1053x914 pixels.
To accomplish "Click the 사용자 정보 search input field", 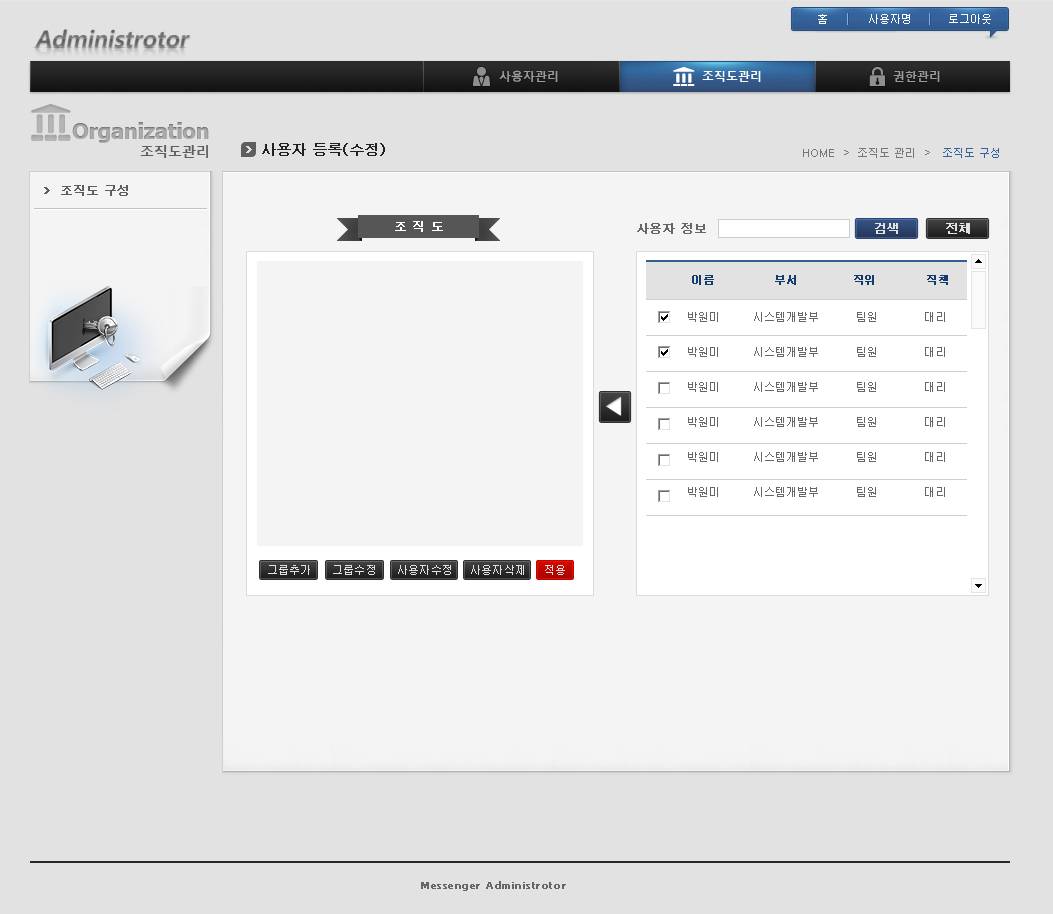I will [x=783, y=229].
